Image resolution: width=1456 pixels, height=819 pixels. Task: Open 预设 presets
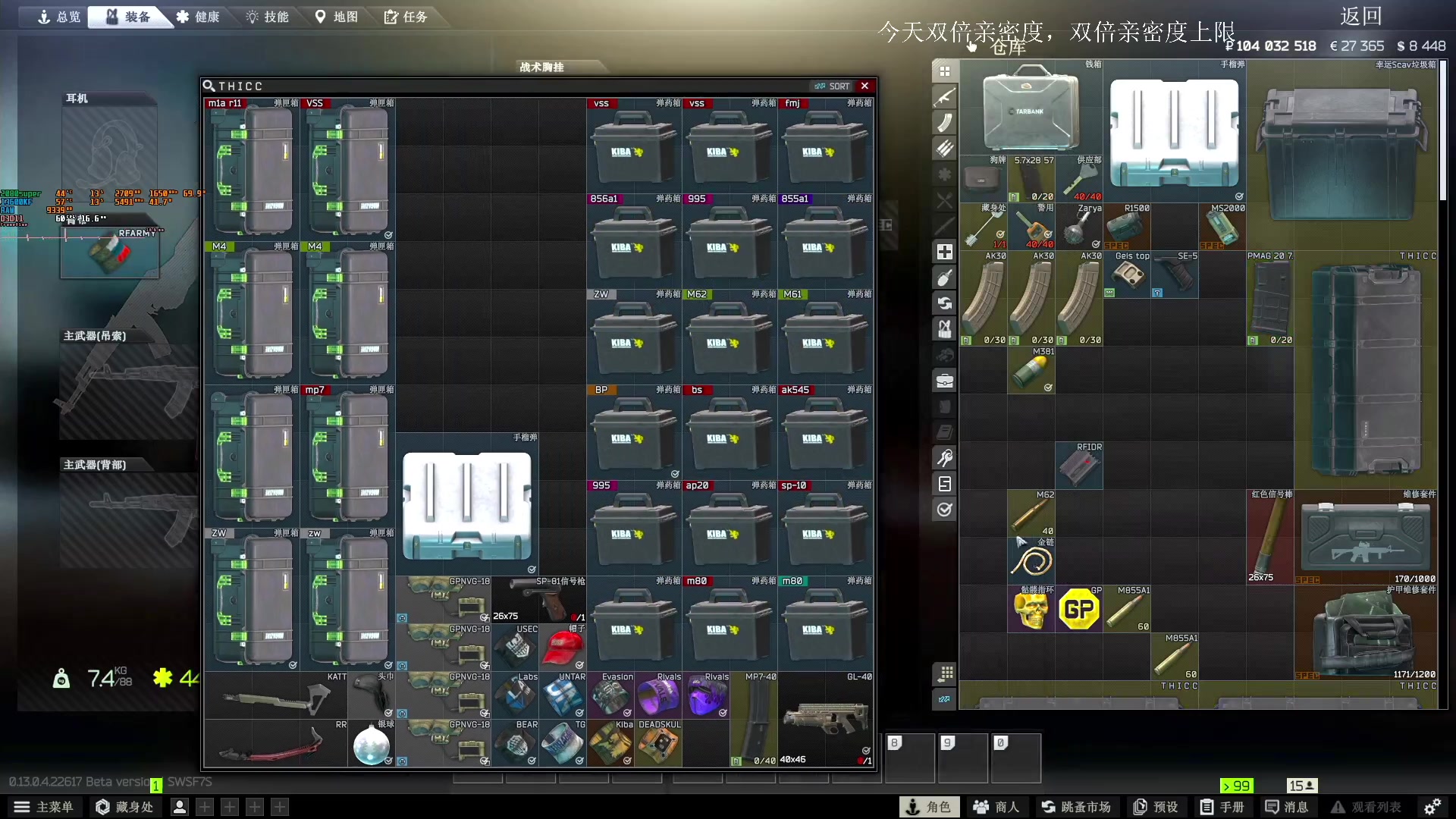(x=1156, y=807)
